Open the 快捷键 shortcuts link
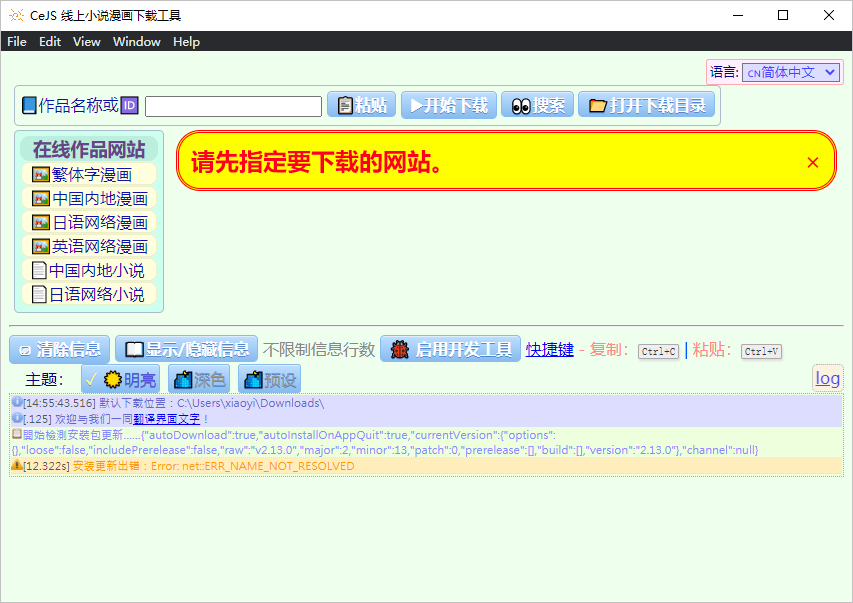The height and width of the screenshot is (603, 853). [x=549, y=349]
